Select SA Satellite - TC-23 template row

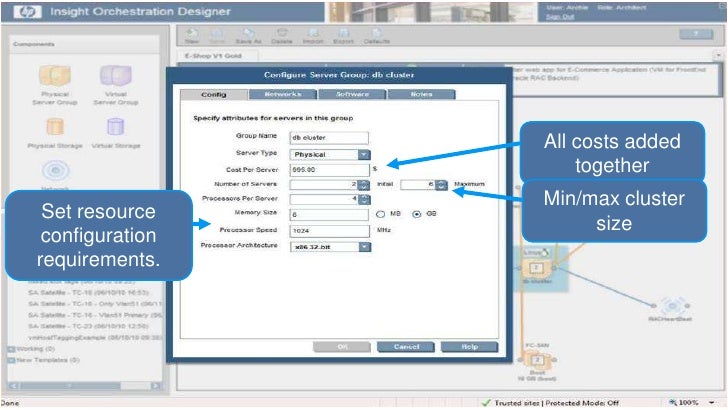coord(88,326)
